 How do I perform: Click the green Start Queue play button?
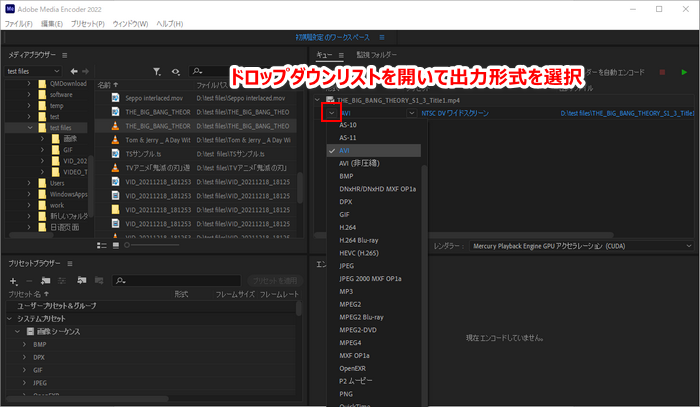pos(684,72)
